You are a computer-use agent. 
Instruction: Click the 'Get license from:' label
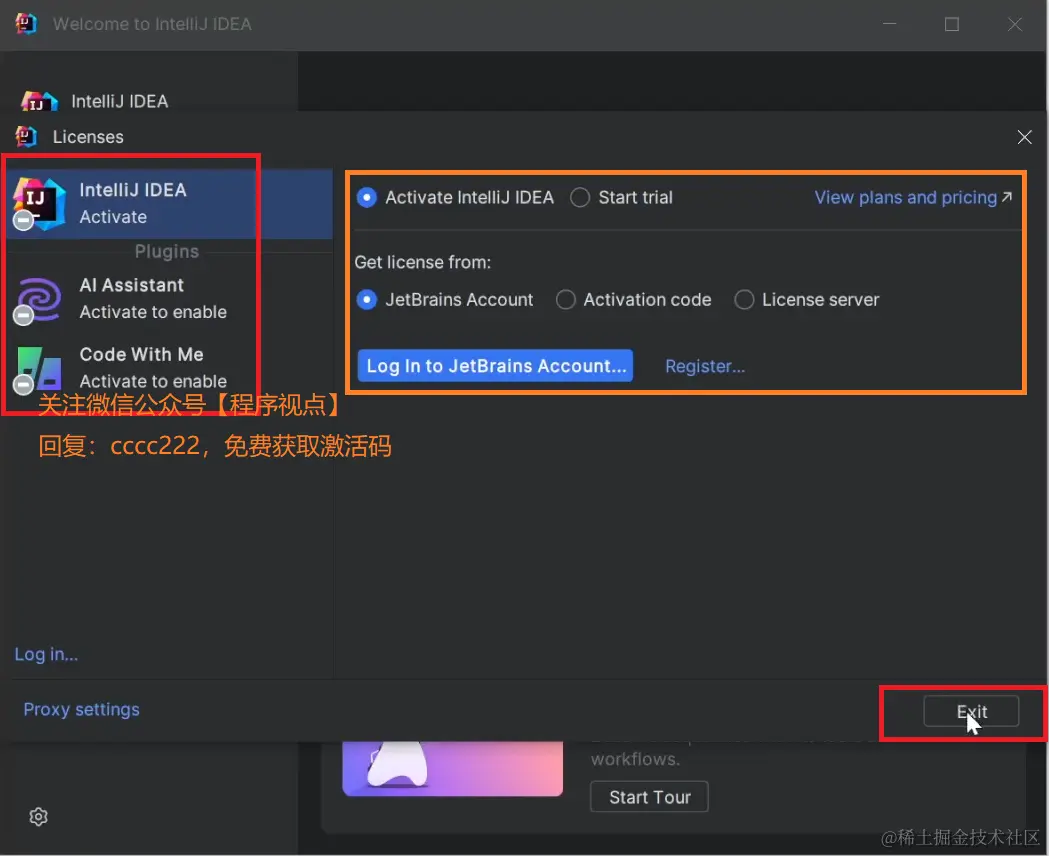coord(422,262)
